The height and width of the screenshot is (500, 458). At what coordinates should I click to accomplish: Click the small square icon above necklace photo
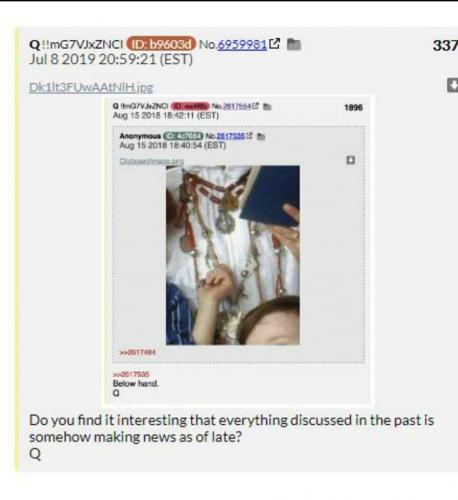coord(350,160)
